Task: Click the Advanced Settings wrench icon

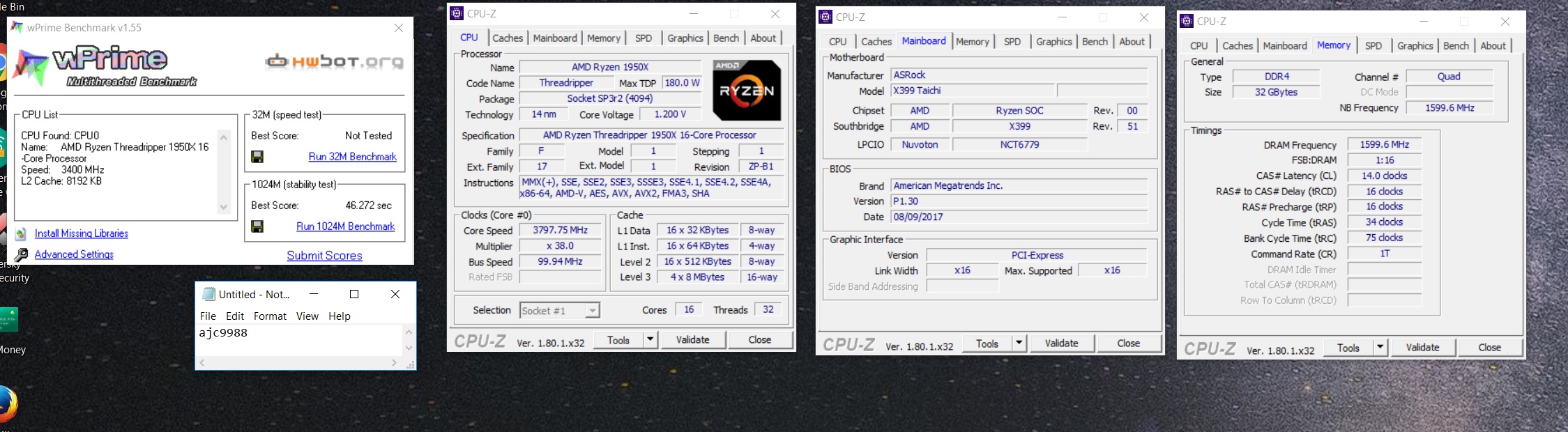Action: coord(21,255)
